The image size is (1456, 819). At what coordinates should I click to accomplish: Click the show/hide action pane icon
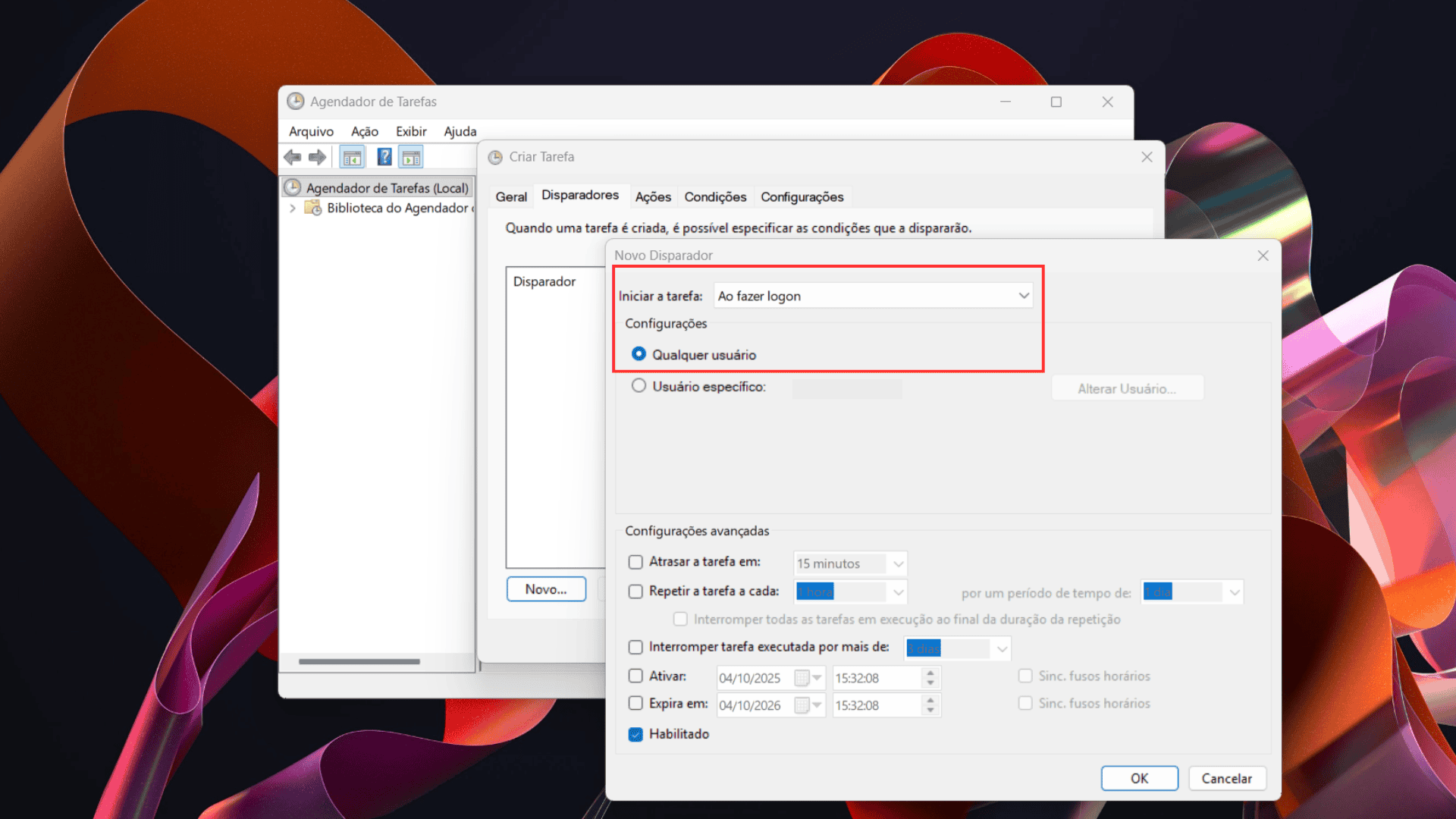411,157
